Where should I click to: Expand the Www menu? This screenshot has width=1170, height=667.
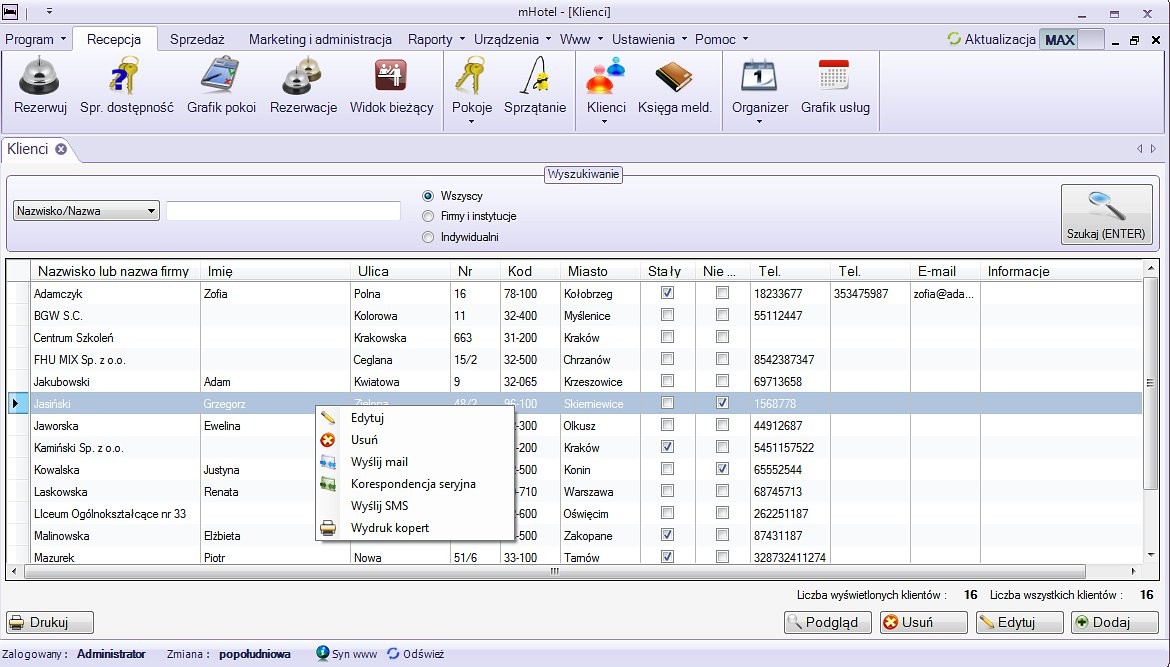[582, 40]
